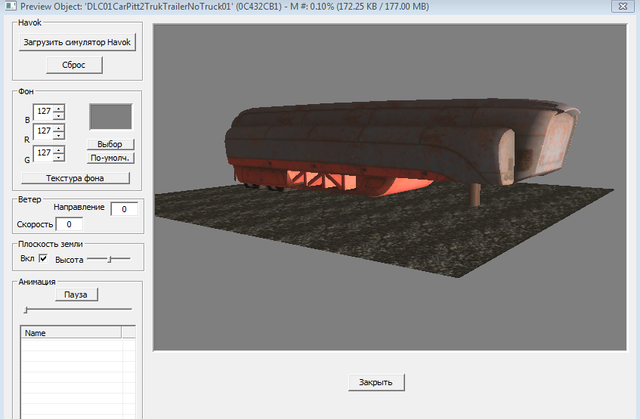The width and height of the screenshot is (640, 419).
Task: Click the 'Пауза' animation button
Action: 77,295
